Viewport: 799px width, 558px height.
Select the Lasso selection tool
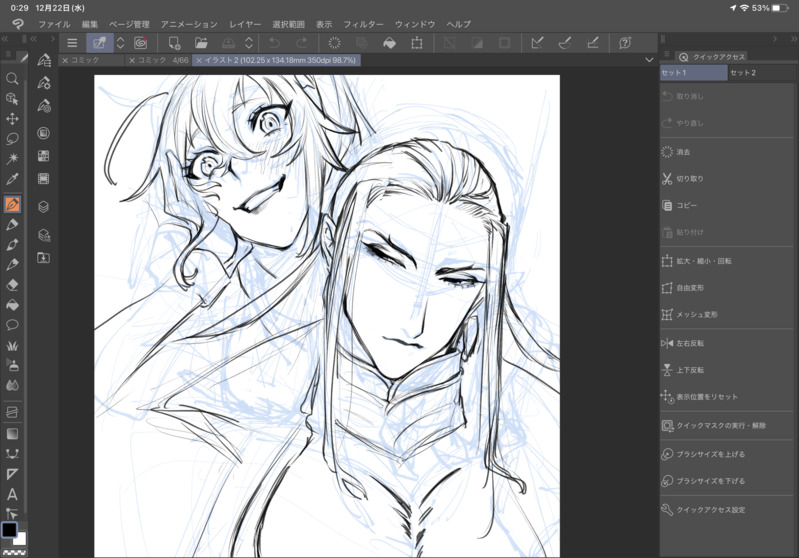[12, 139]
